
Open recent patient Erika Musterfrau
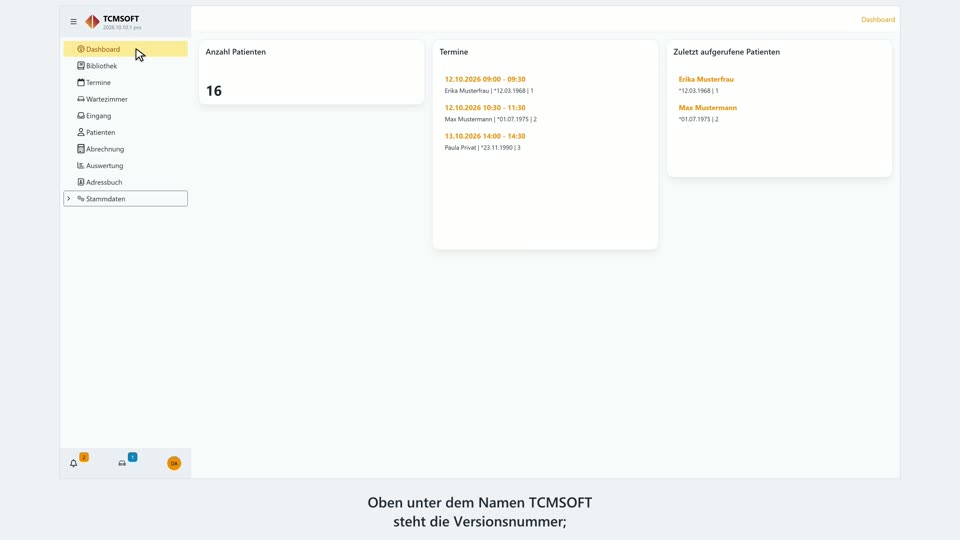[706, 79]
